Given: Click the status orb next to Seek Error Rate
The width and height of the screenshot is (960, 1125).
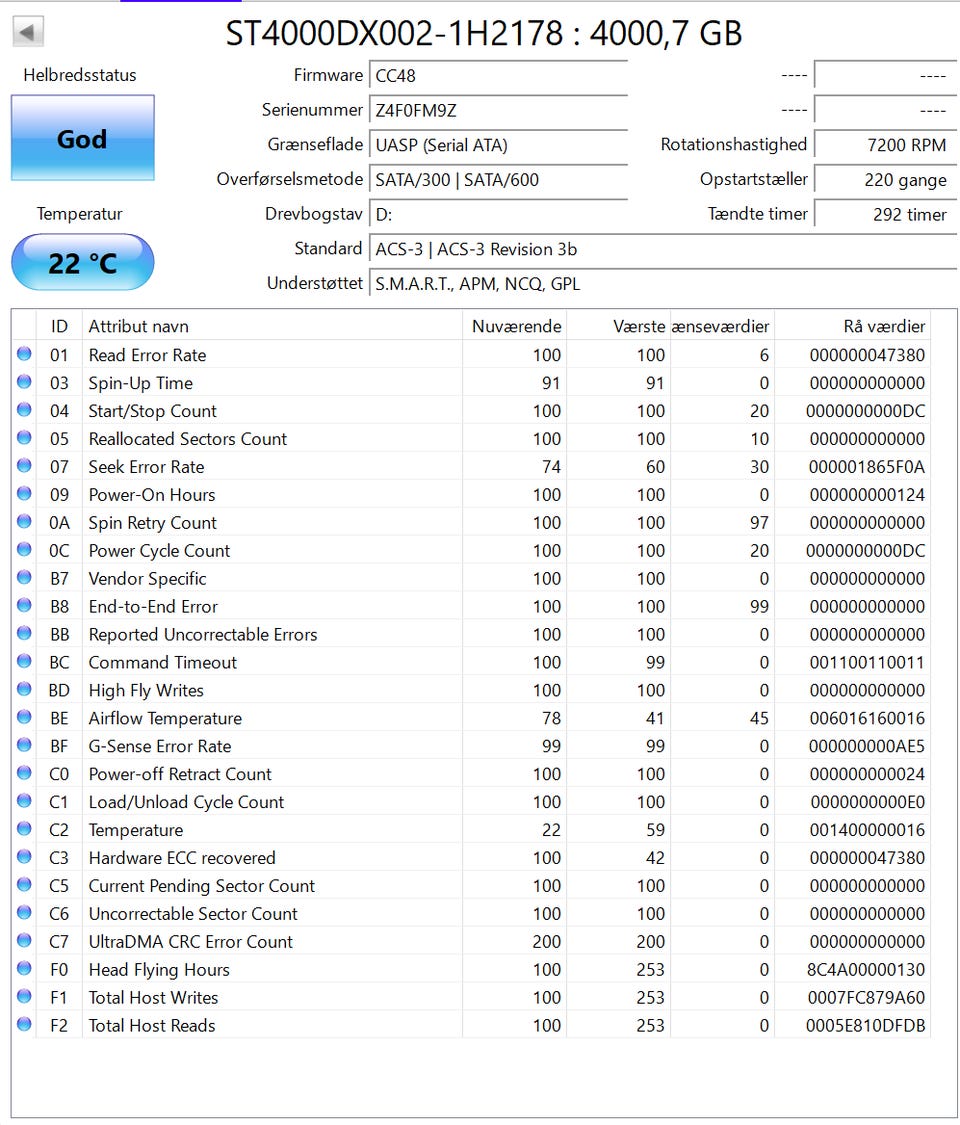Looking at the screenshot, I should (x=24, y=466).
